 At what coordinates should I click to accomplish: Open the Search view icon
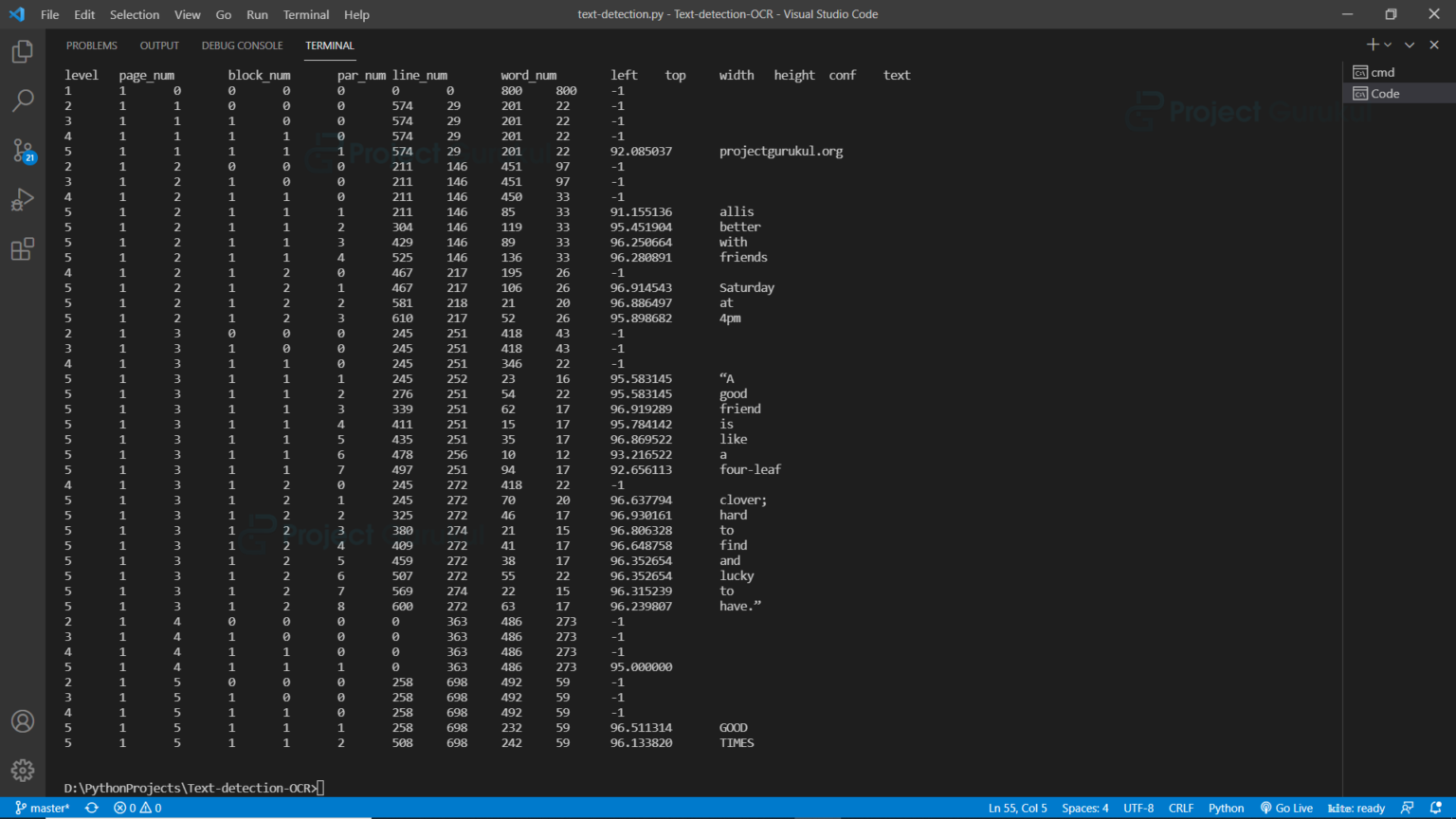pyautogui.click(x=23, y=100)
